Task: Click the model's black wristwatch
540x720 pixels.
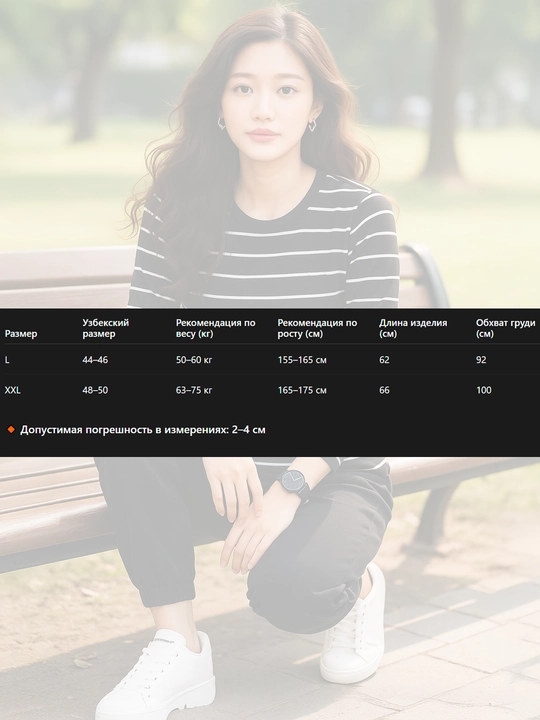Action: click(294, 485)
